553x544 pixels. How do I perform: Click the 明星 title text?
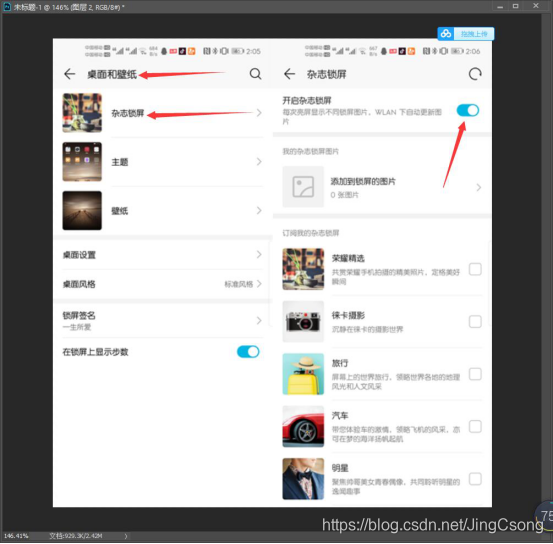coord(340,468)
